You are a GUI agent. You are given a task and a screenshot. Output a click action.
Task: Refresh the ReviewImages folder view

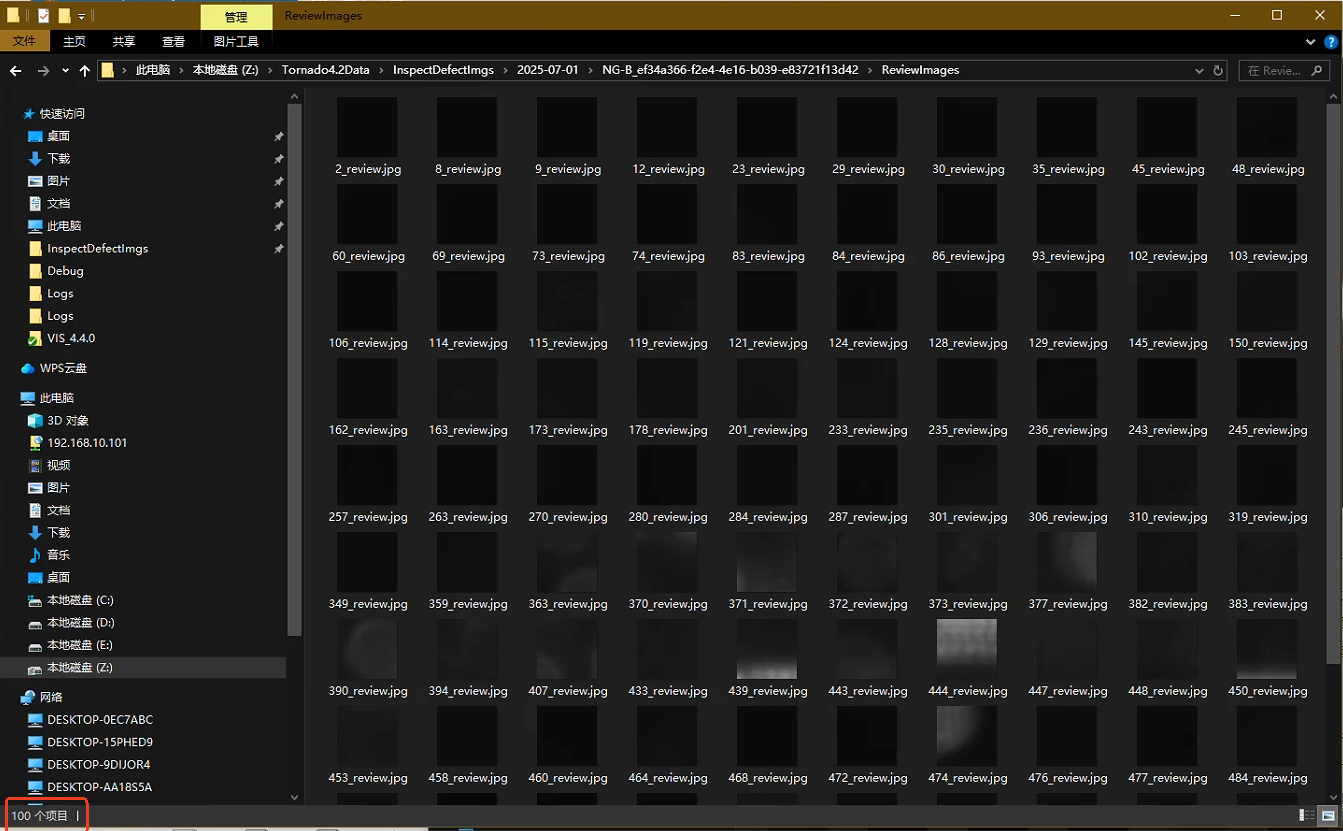point(1218,70)
